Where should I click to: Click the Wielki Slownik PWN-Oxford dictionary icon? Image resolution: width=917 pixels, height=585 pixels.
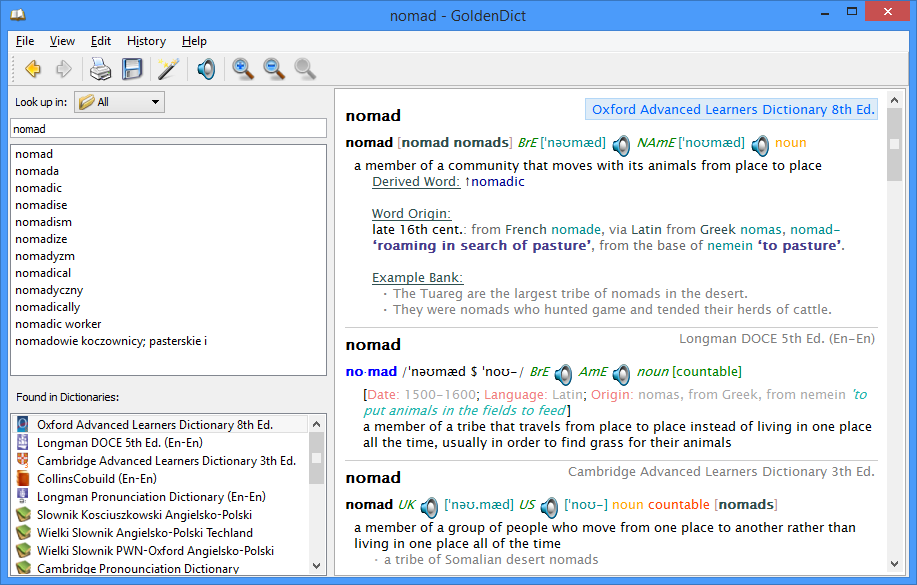(23, 550)
